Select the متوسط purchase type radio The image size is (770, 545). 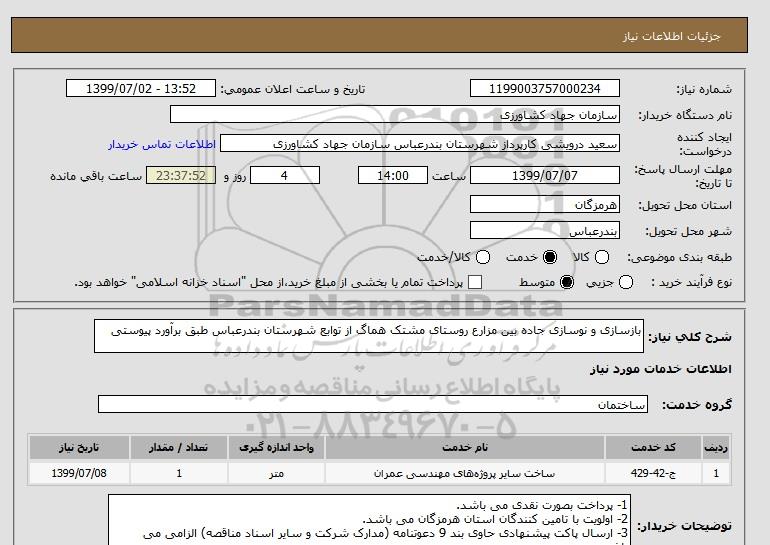567,282
